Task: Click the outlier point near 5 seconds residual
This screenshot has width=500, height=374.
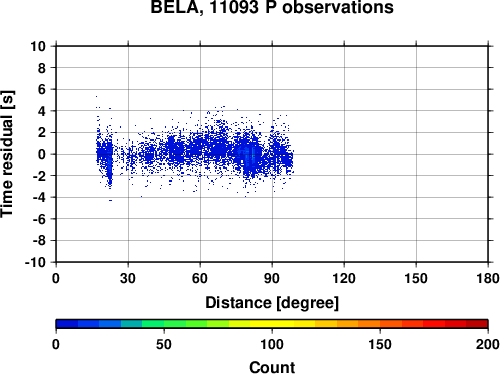Action: pyautogui.click(x=96, y=96)
